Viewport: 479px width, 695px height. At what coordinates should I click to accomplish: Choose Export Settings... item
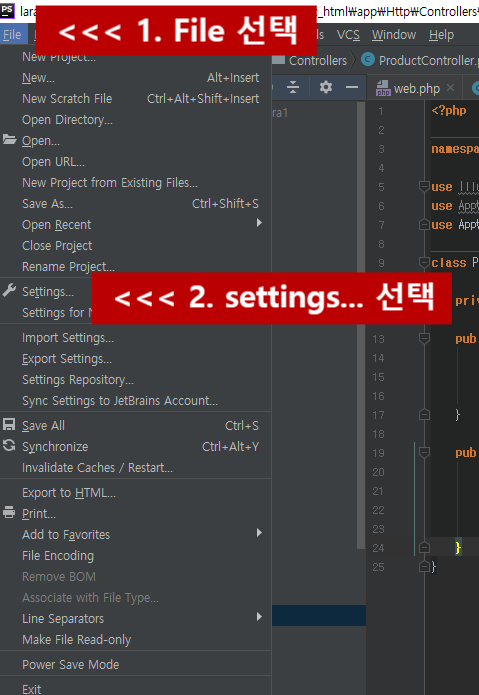136,359
